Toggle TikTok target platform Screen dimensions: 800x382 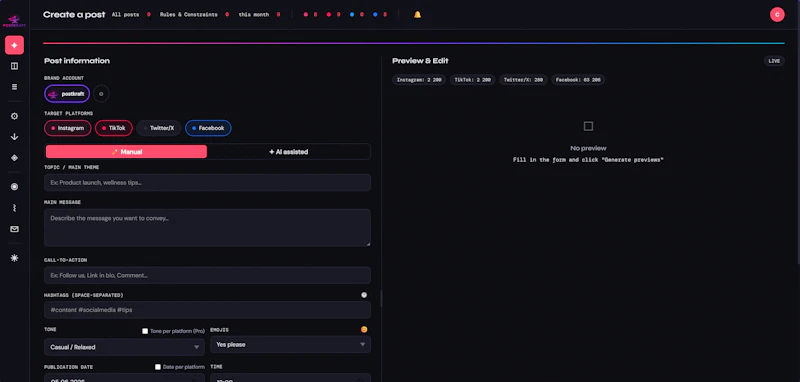click(114, 128)
